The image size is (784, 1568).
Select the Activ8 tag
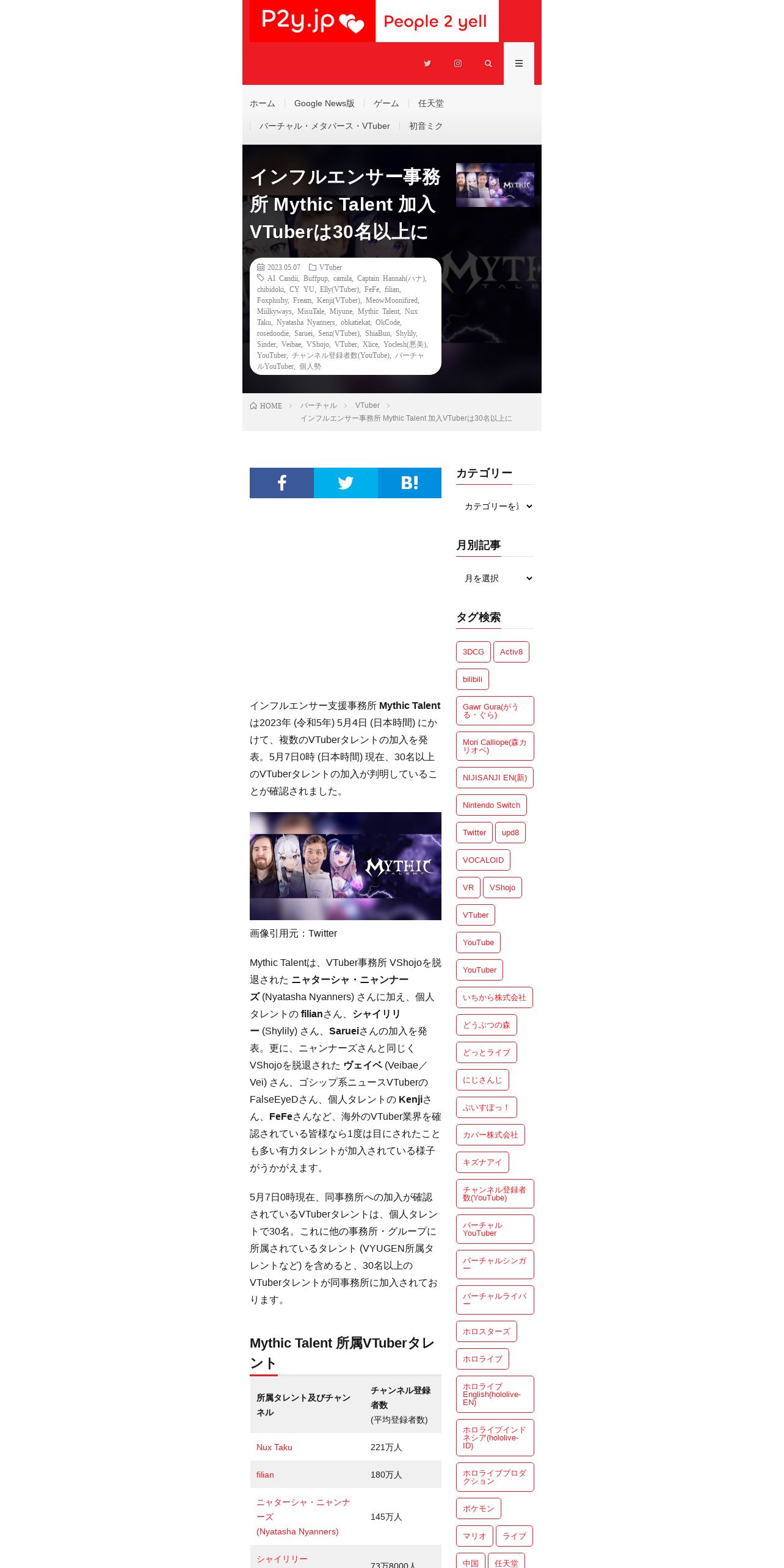[511, 652]
